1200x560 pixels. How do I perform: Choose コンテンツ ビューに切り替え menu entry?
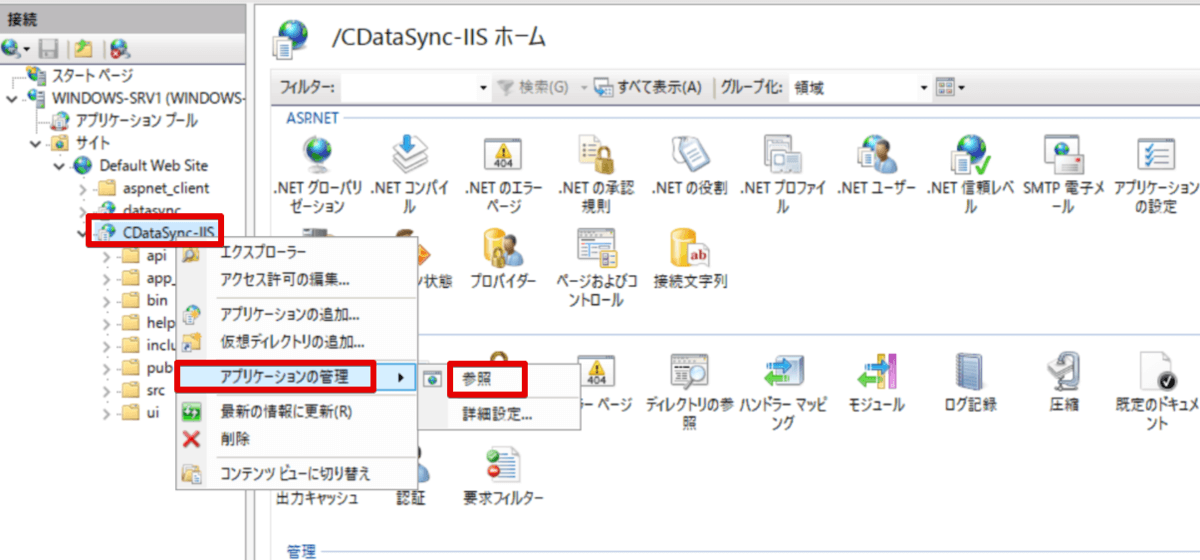tap(295, 474)
